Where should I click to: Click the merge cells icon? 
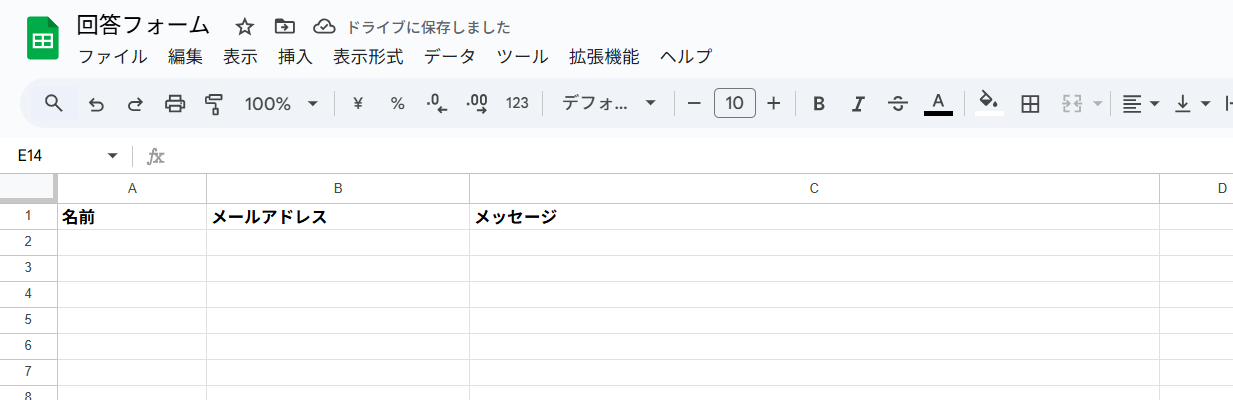[x=1073, y=103]
